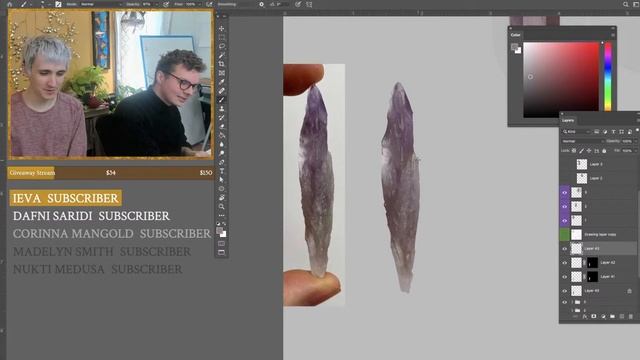The width and height of the screenshot is (640, 360).
Task: Hide the Layer 43 eye icon
Action: click(565, 249)
